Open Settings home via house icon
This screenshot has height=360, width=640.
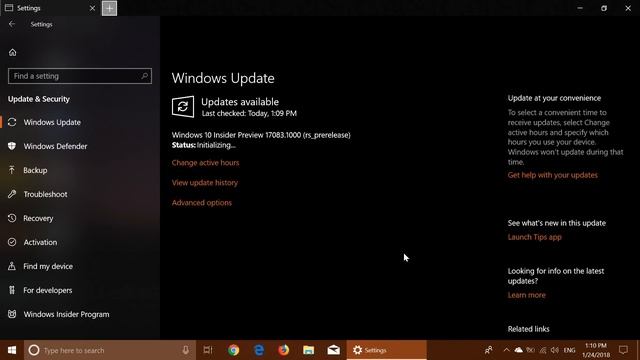pos(13,52)
